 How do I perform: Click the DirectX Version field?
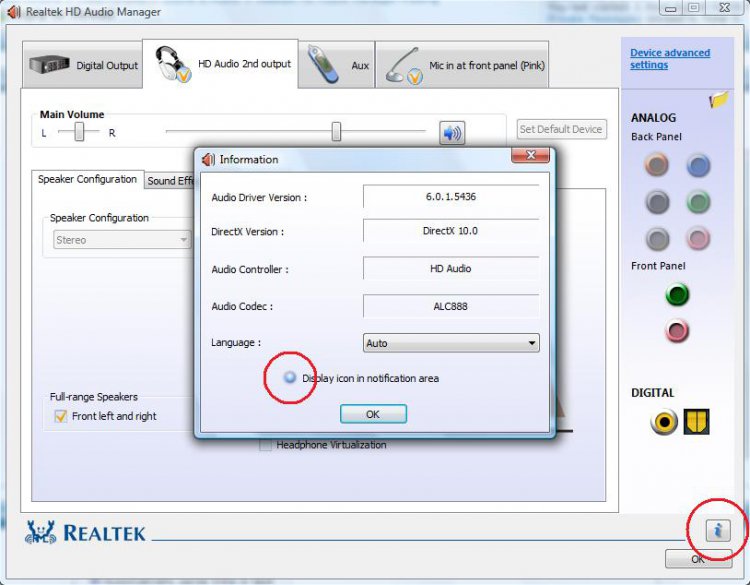click(x=451, y=231)
